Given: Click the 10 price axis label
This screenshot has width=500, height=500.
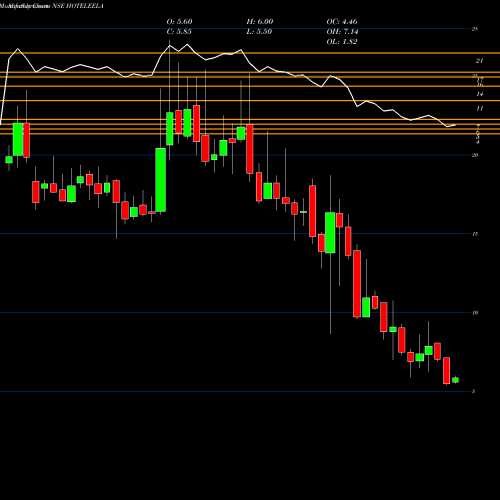Looking at the screenshot, I should [475, 313].
